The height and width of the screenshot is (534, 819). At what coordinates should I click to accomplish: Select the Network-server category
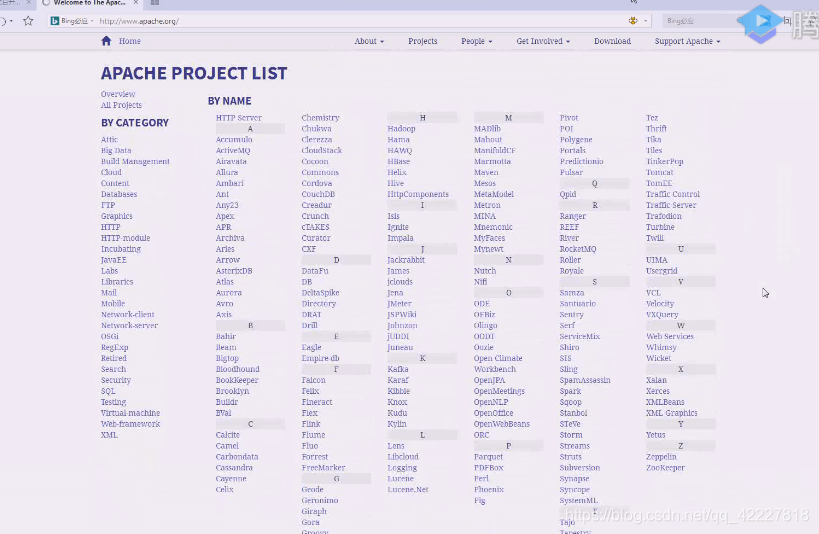[129, 325]
